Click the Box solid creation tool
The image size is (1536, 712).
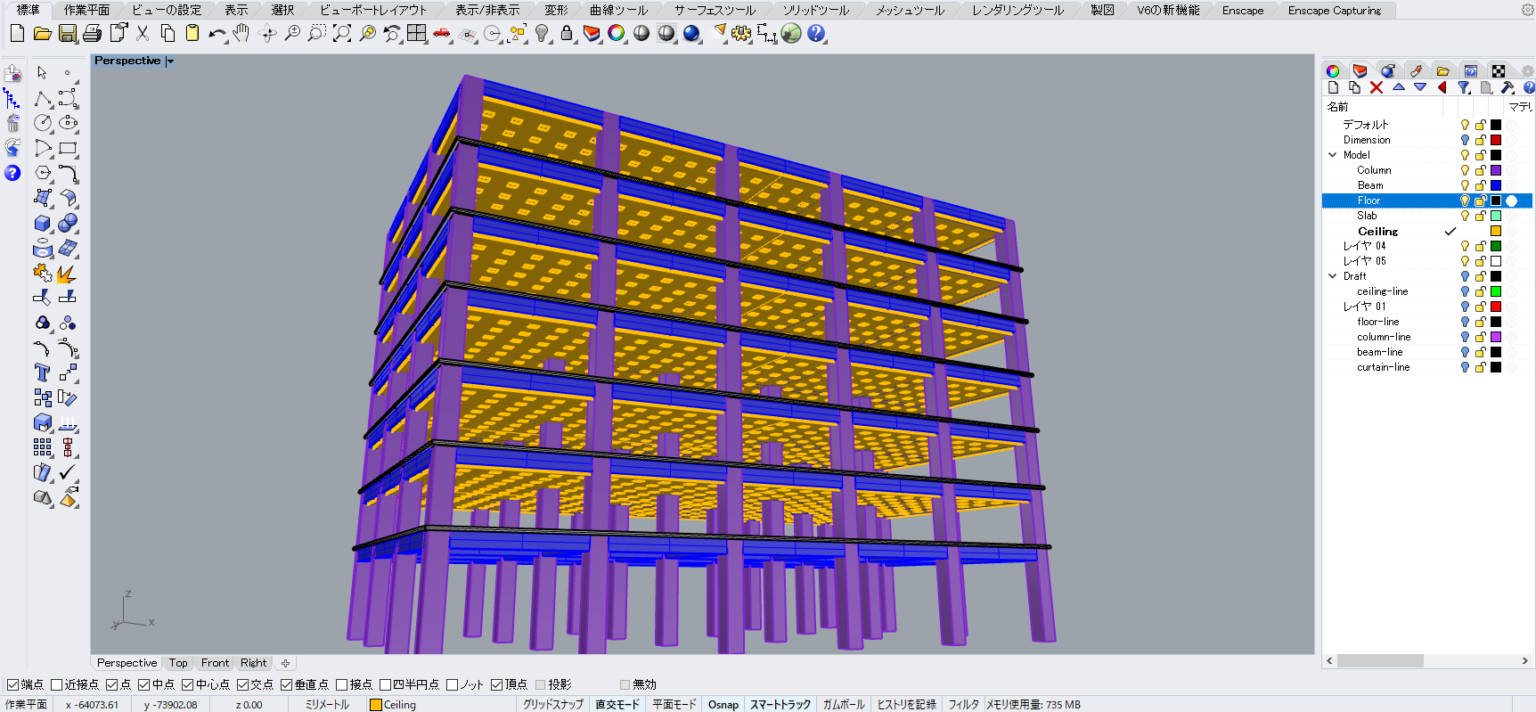tap(42, 223)
